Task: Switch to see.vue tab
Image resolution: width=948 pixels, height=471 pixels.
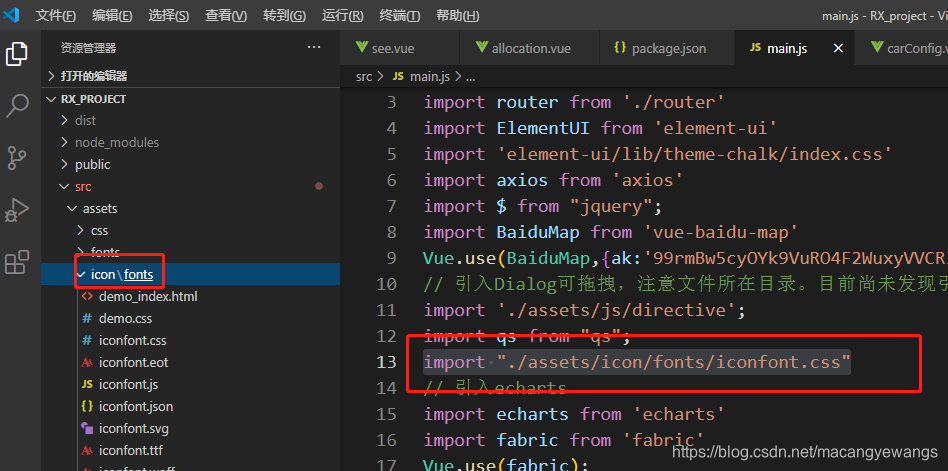Action: [x=400, y=48]
